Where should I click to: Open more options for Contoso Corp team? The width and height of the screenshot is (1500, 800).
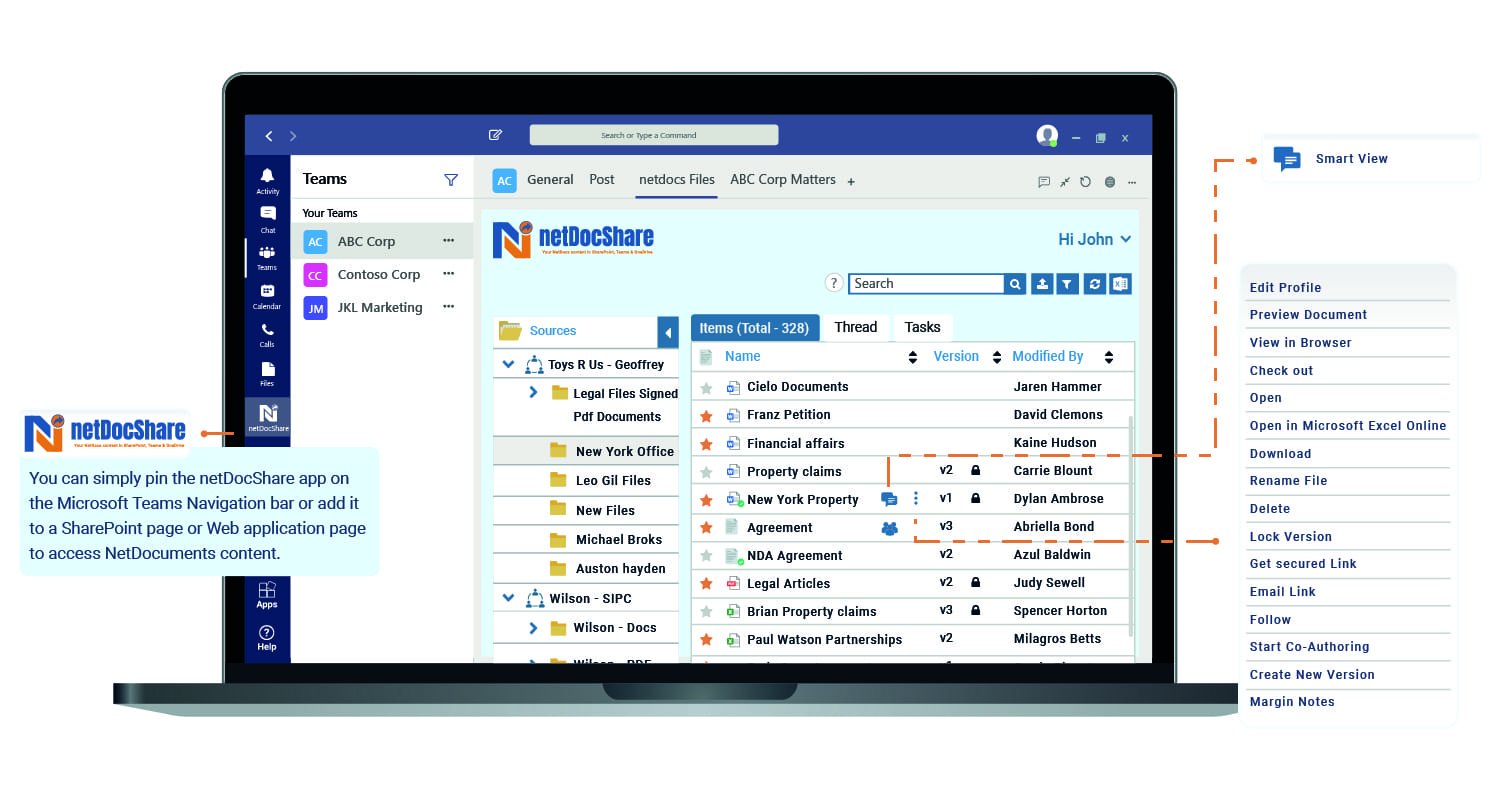[448, 274]
